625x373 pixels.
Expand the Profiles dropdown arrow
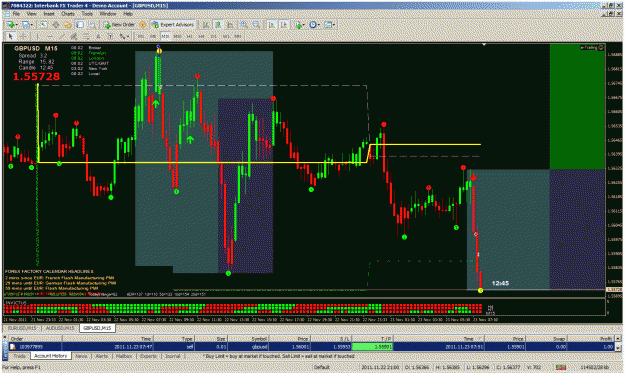pyautogui.click(x=33, y=25)
